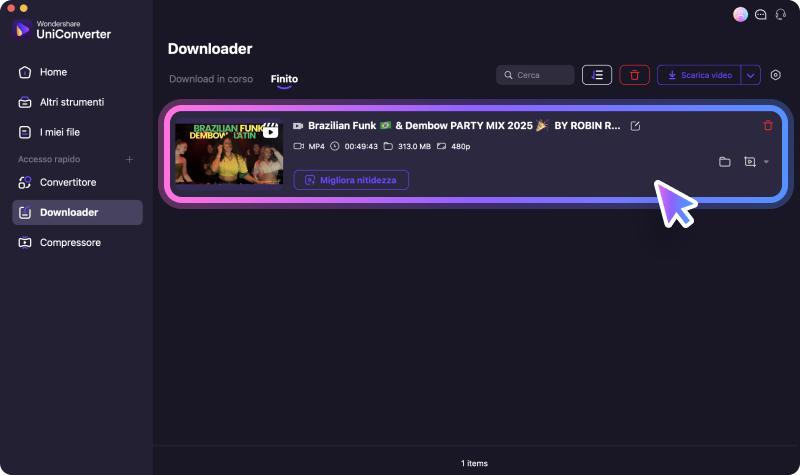Click the red delete-all trash button

[x=634, y=75]
